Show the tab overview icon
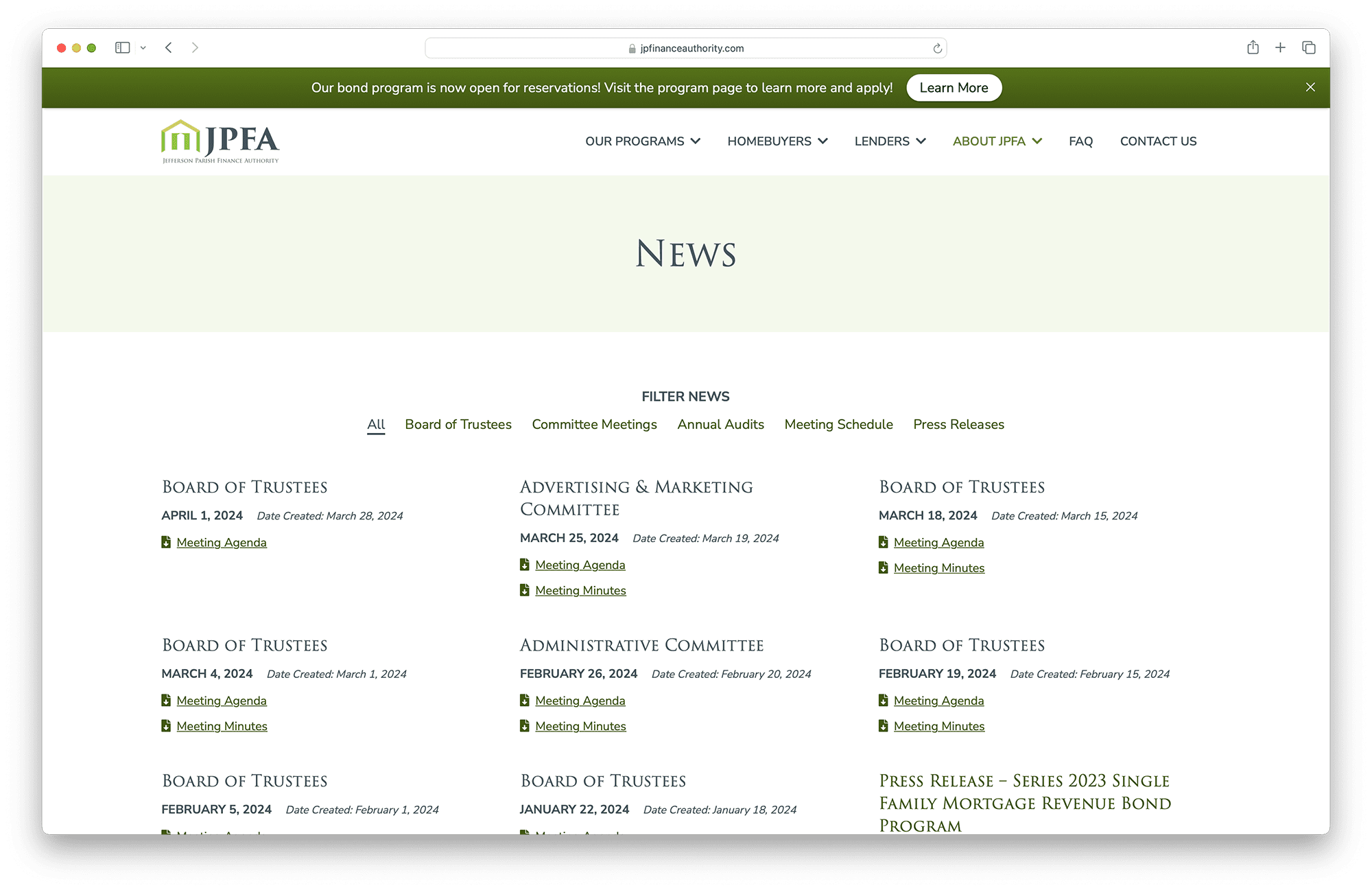 point(1309,47)
